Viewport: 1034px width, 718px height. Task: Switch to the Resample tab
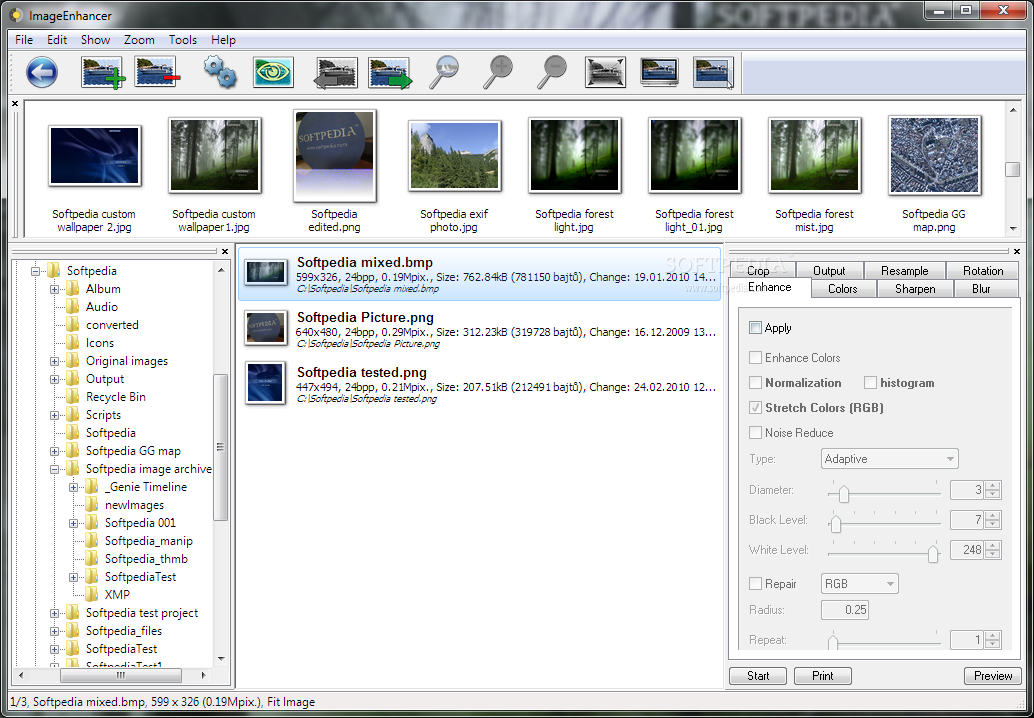tap(905, 271)
